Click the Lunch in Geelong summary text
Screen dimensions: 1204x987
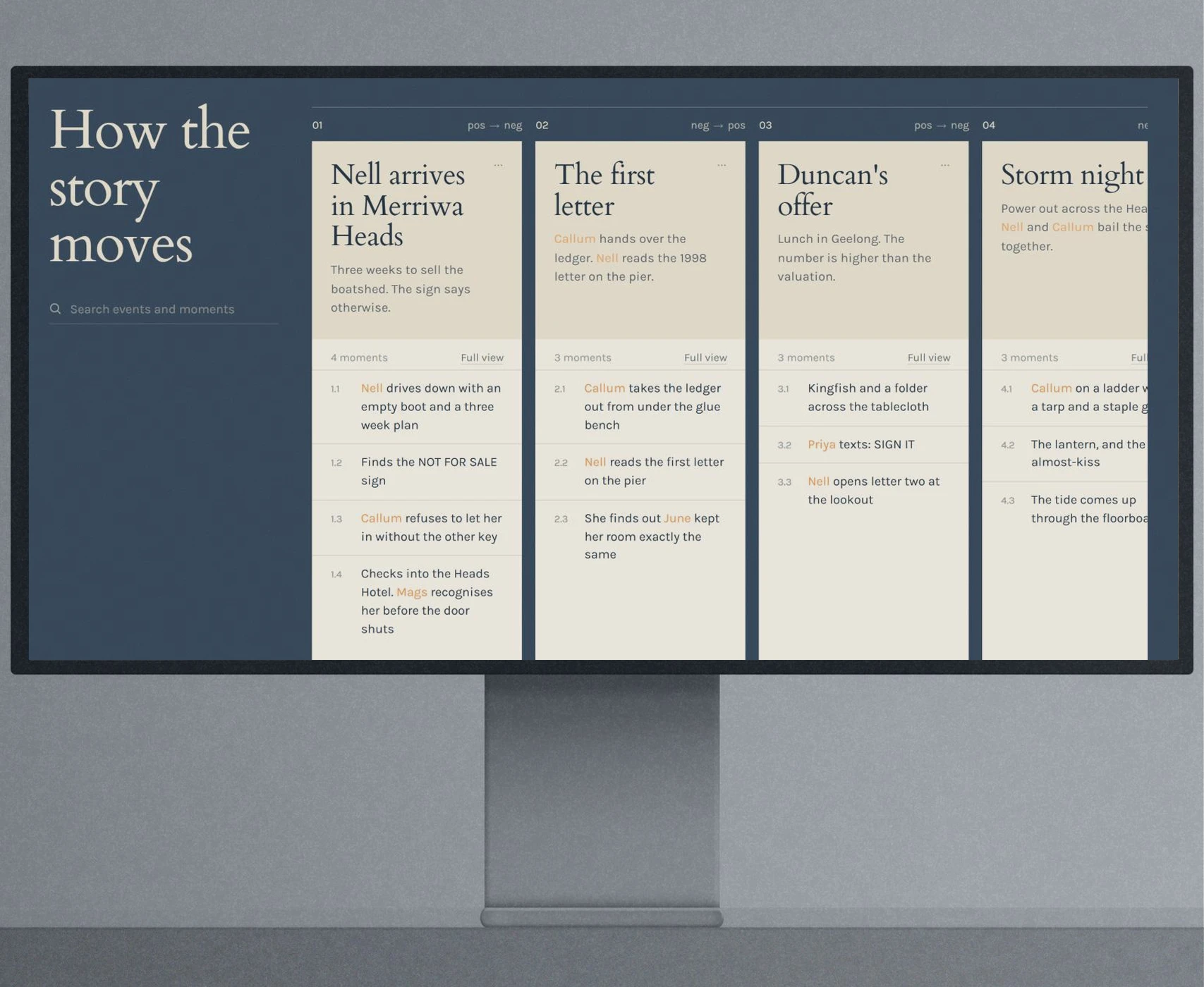point(854,258)
